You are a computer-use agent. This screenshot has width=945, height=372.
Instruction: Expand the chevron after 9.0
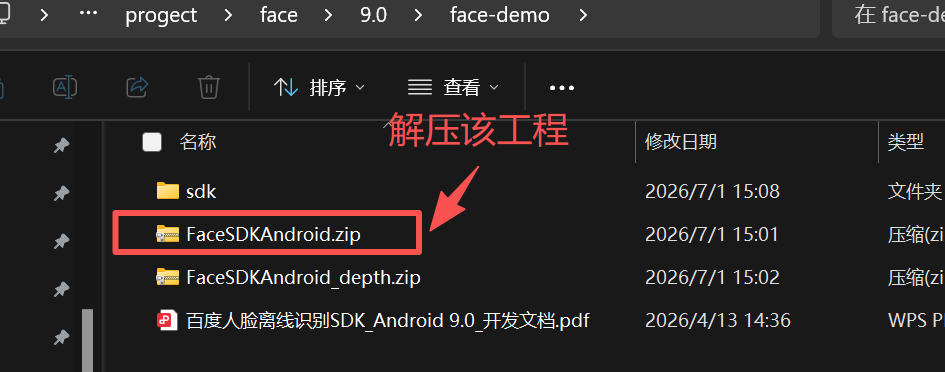(417, 15)
